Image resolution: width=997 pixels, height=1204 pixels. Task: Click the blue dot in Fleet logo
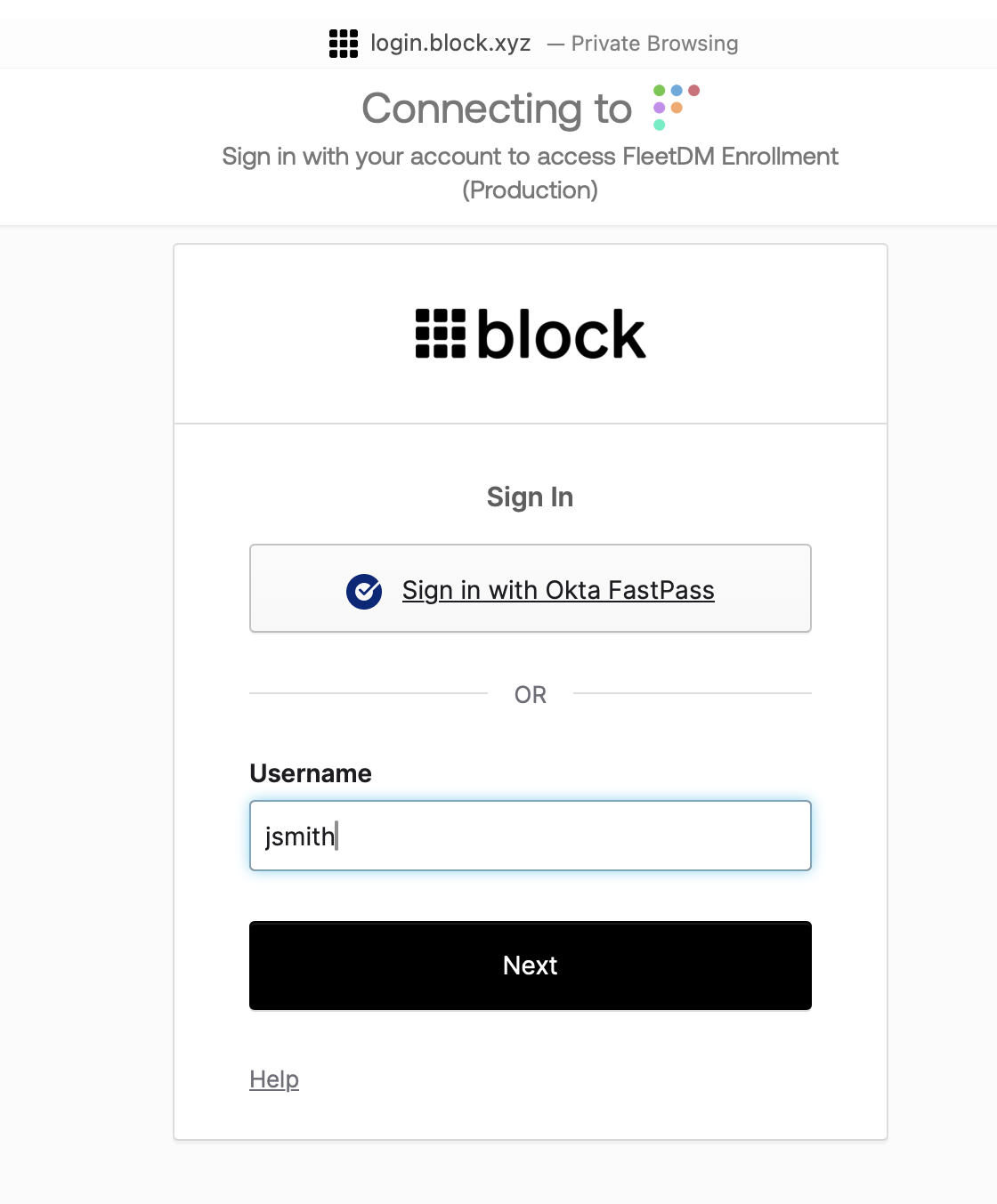[677, 91]
